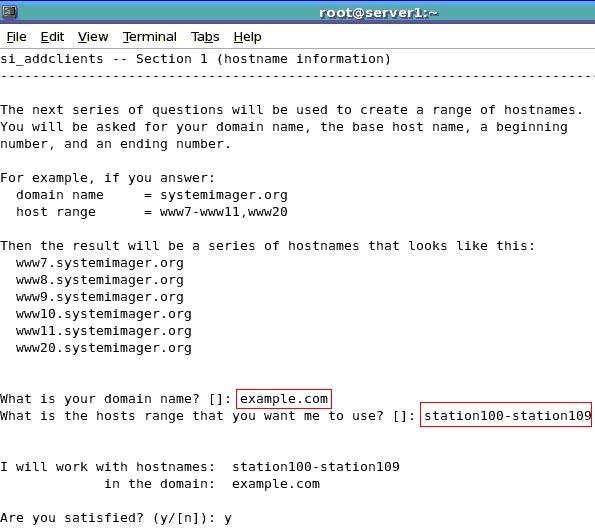Click the 'I will work with hostnames:' line

[200, 467]
